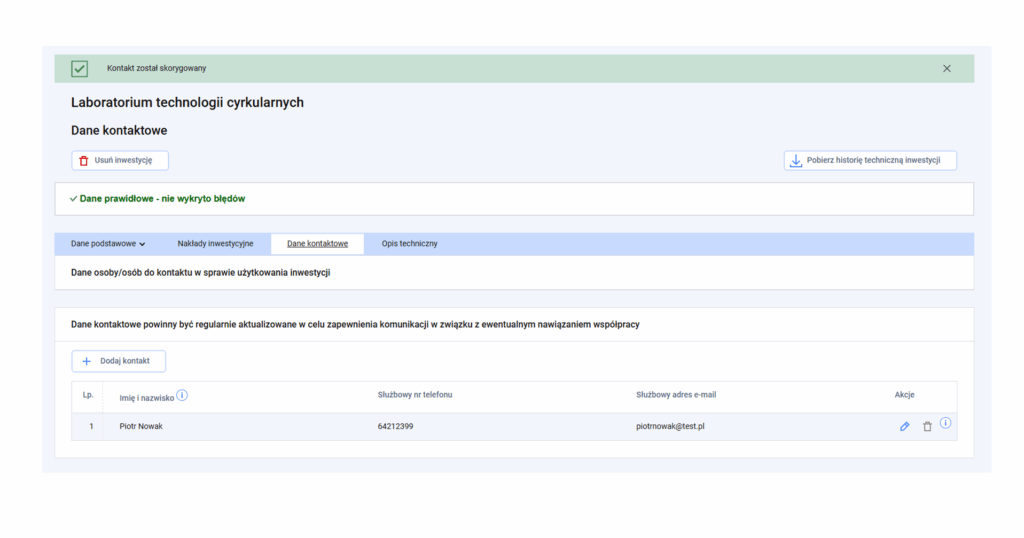Click the 'Lp.' column header

[88, 395]
